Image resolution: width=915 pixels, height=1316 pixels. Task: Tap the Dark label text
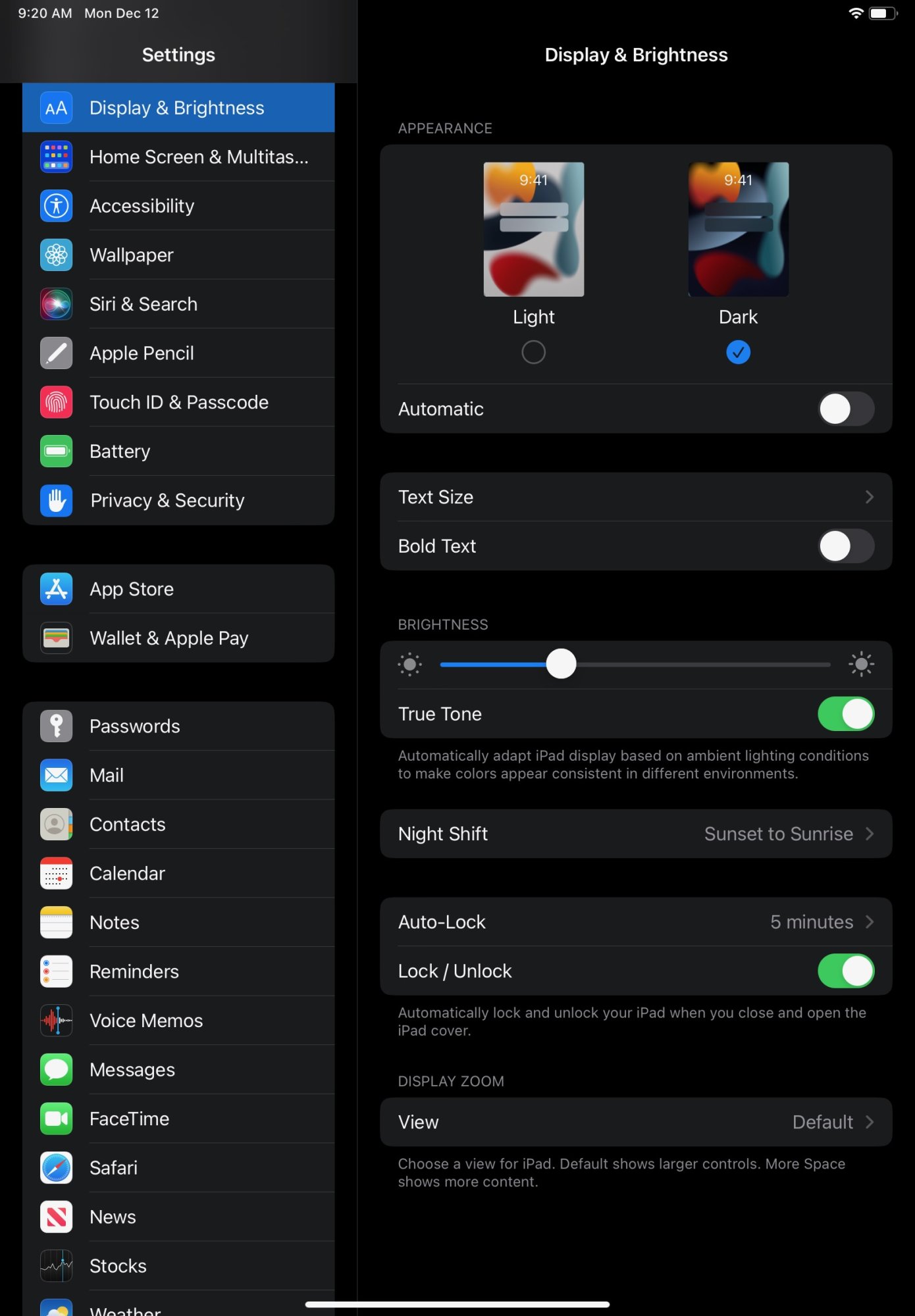[x=738, y=317]
